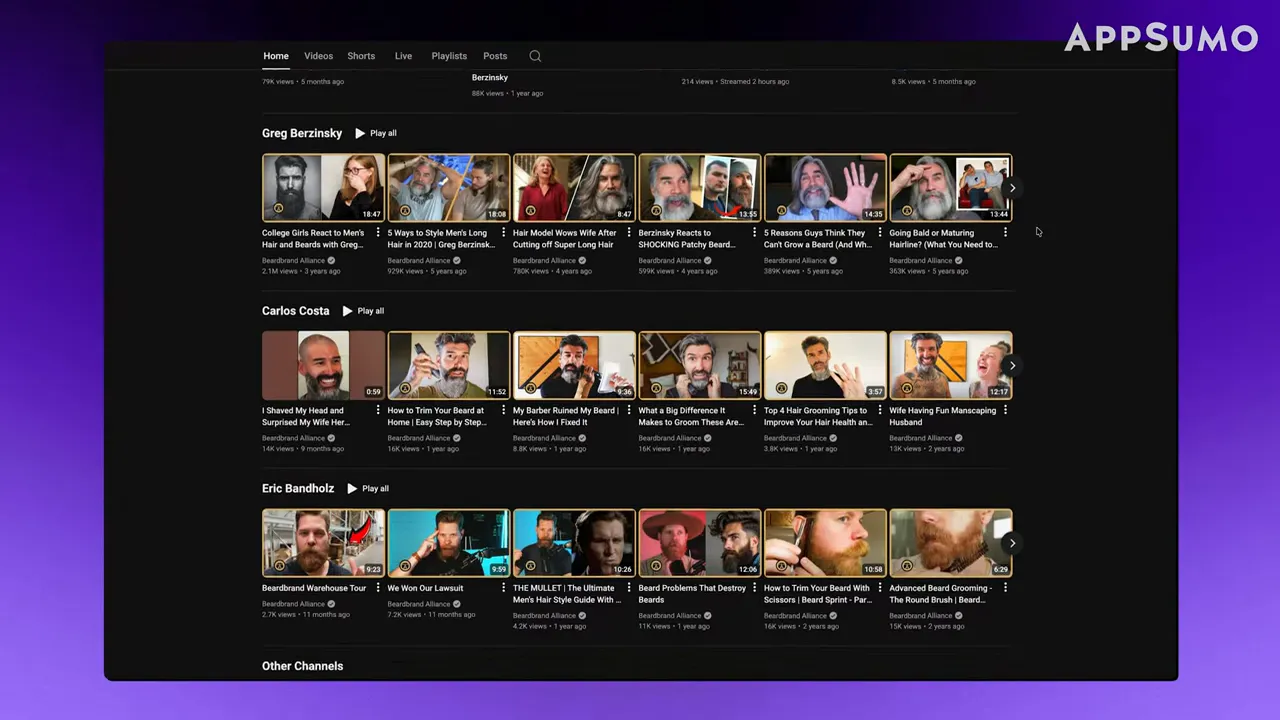Switch to the Videos tab
The image size is (1280, 720).
click(318, 56)
